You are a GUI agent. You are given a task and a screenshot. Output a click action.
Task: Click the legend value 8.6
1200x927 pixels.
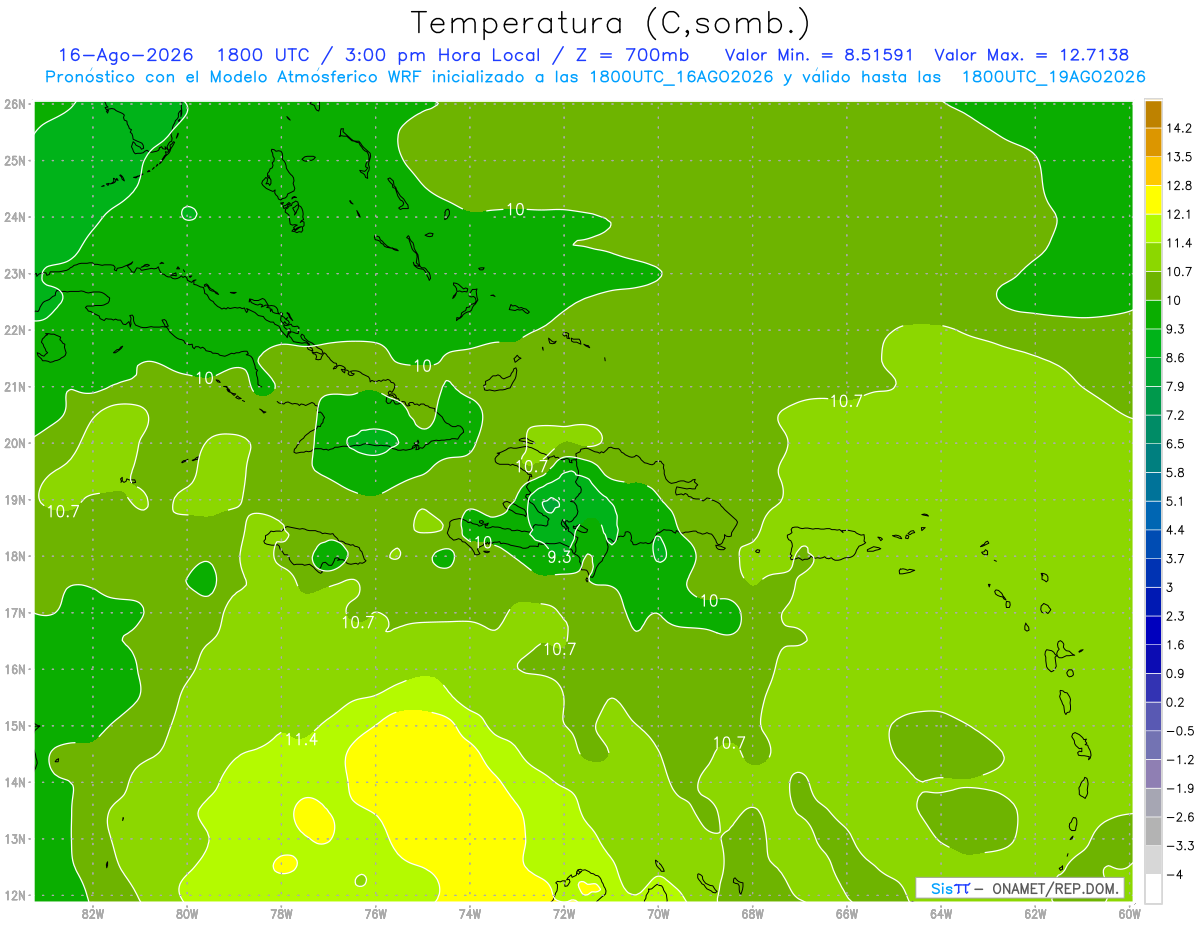[x=1175, y=357]
